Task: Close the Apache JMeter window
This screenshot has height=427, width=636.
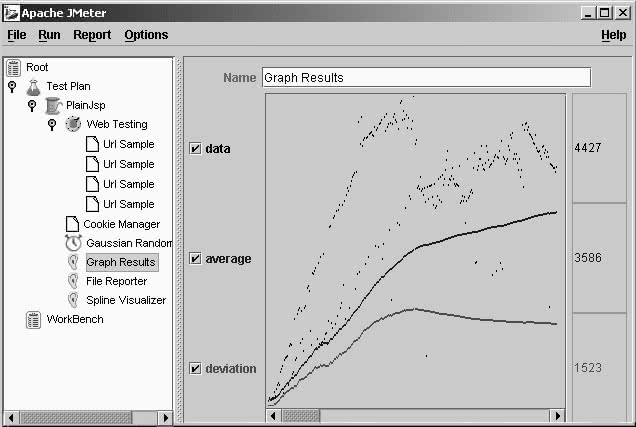Action: pyautogui.click(x=623, y=13)
